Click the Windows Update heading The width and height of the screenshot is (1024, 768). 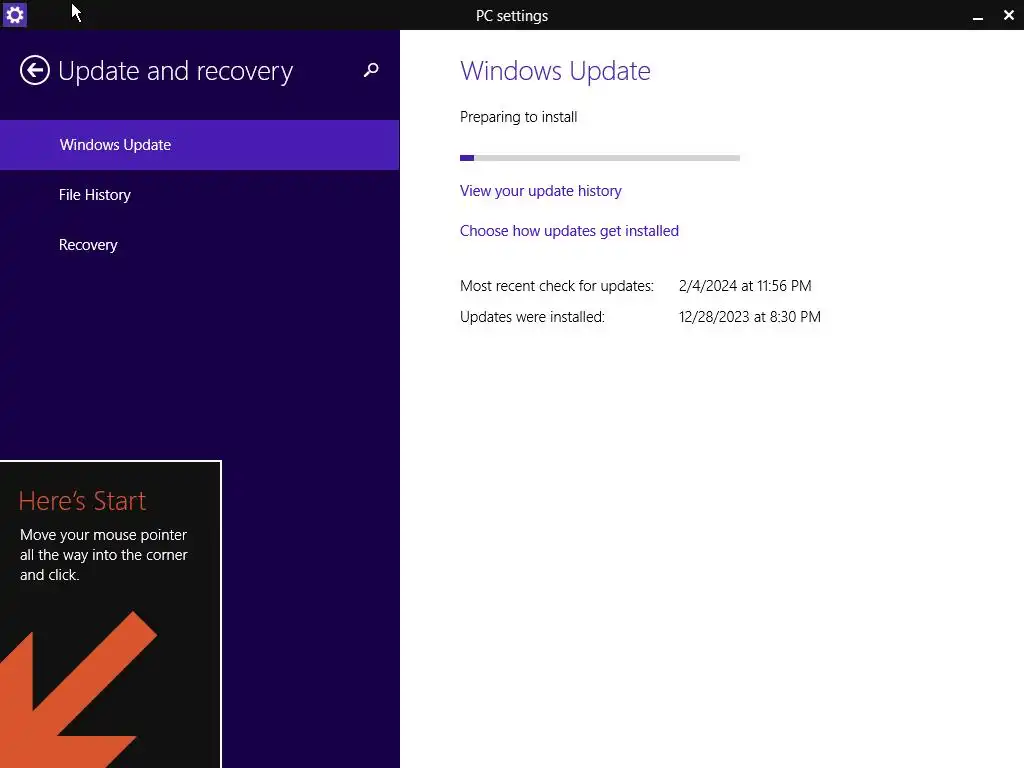555,71
